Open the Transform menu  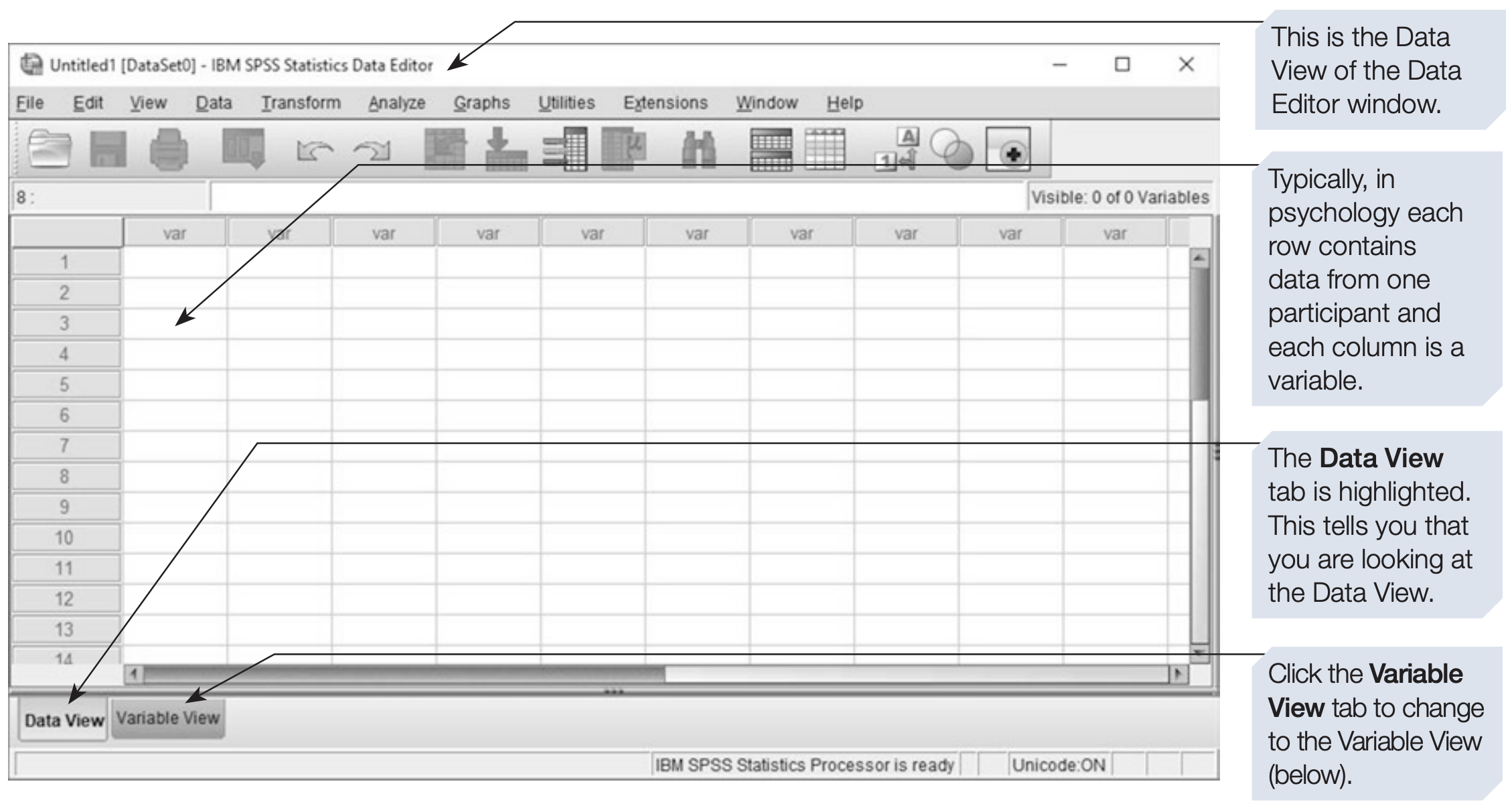pos(301,103)
